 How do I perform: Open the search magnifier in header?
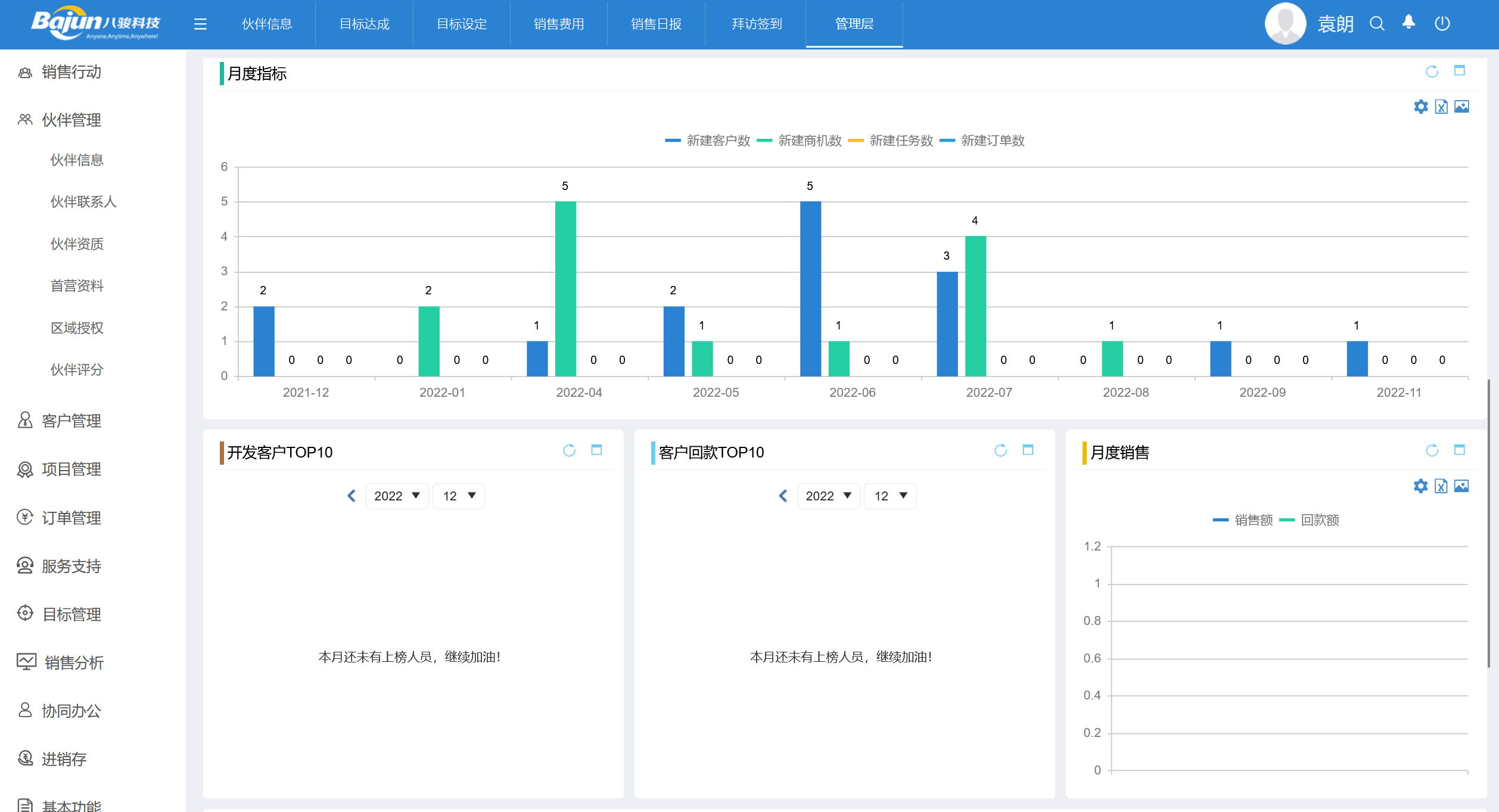point(1377,24)
